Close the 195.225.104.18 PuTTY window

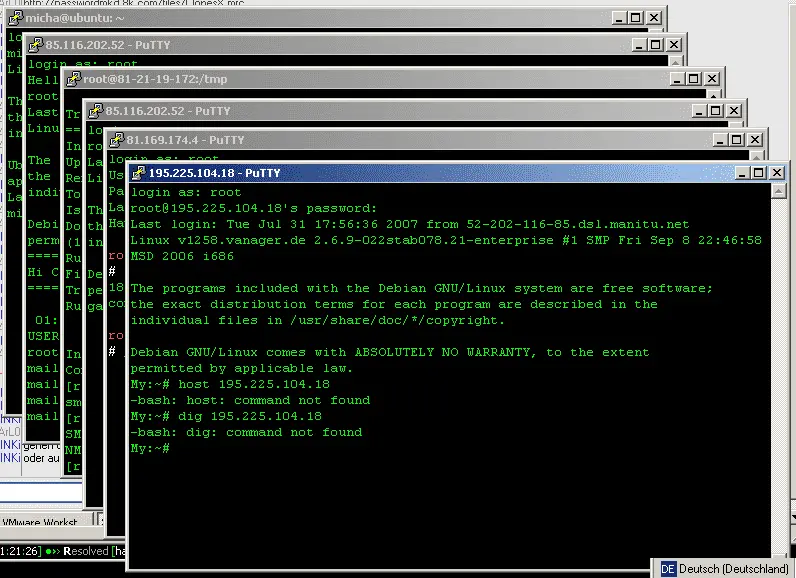(x=775, y=173)
